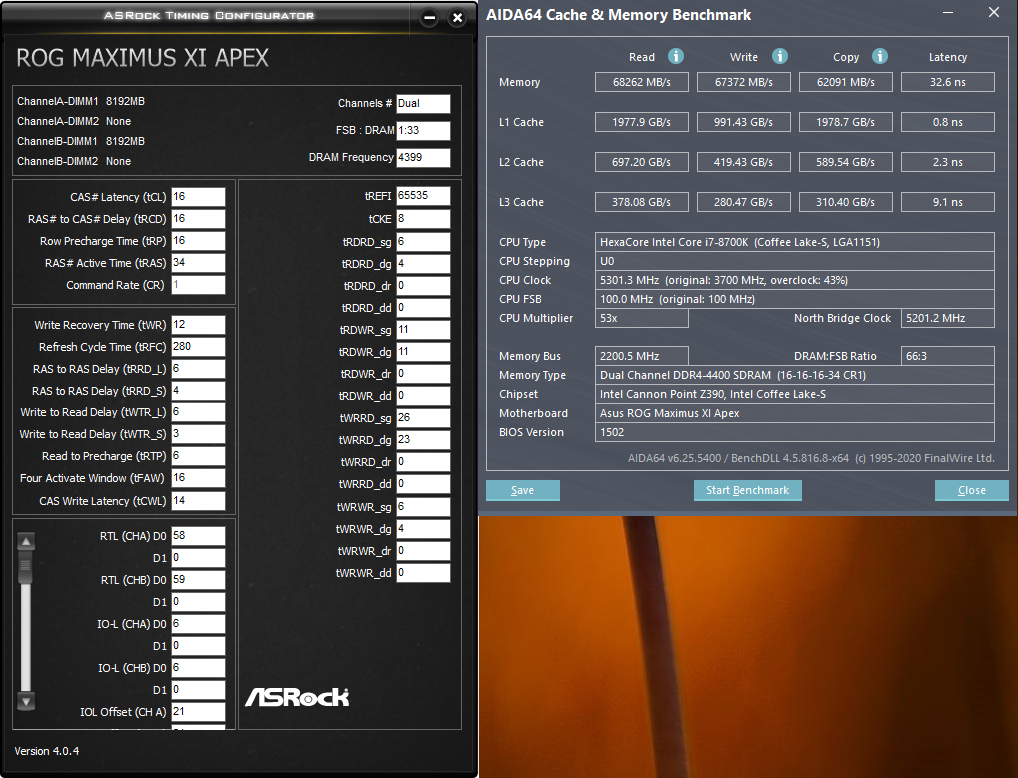
Task: Click the Memory Bus 2200.5 MHz value
Action: 641,356
